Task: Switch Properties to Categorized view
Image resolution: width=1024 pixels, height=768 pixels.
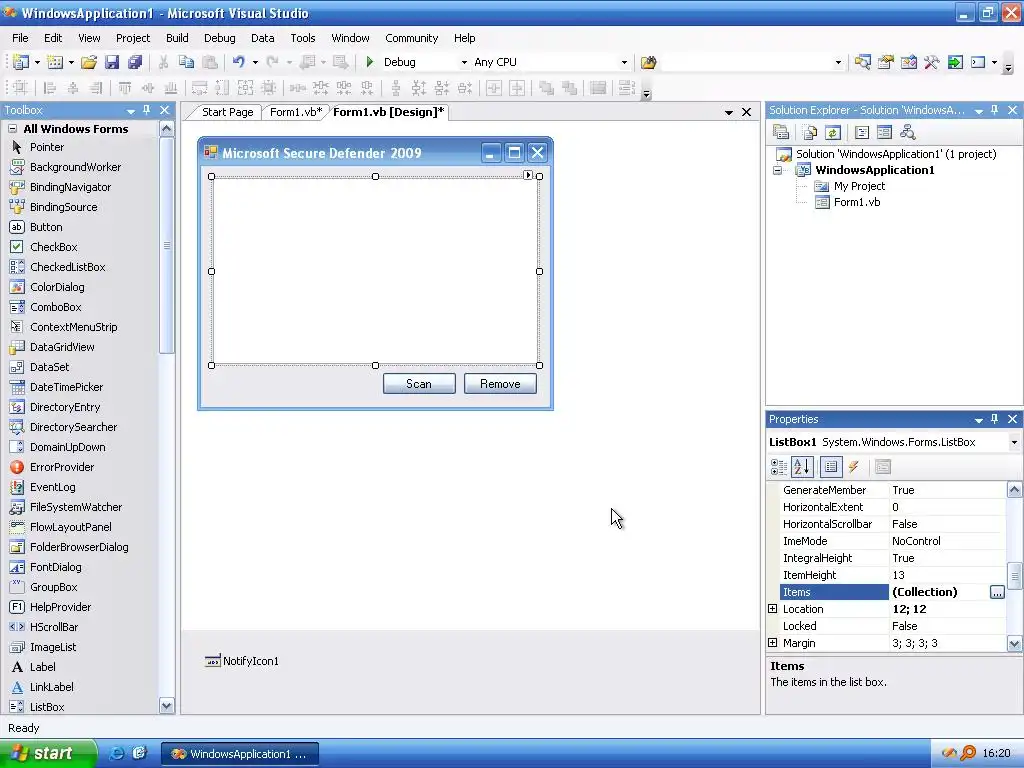Action: [779, 467]
